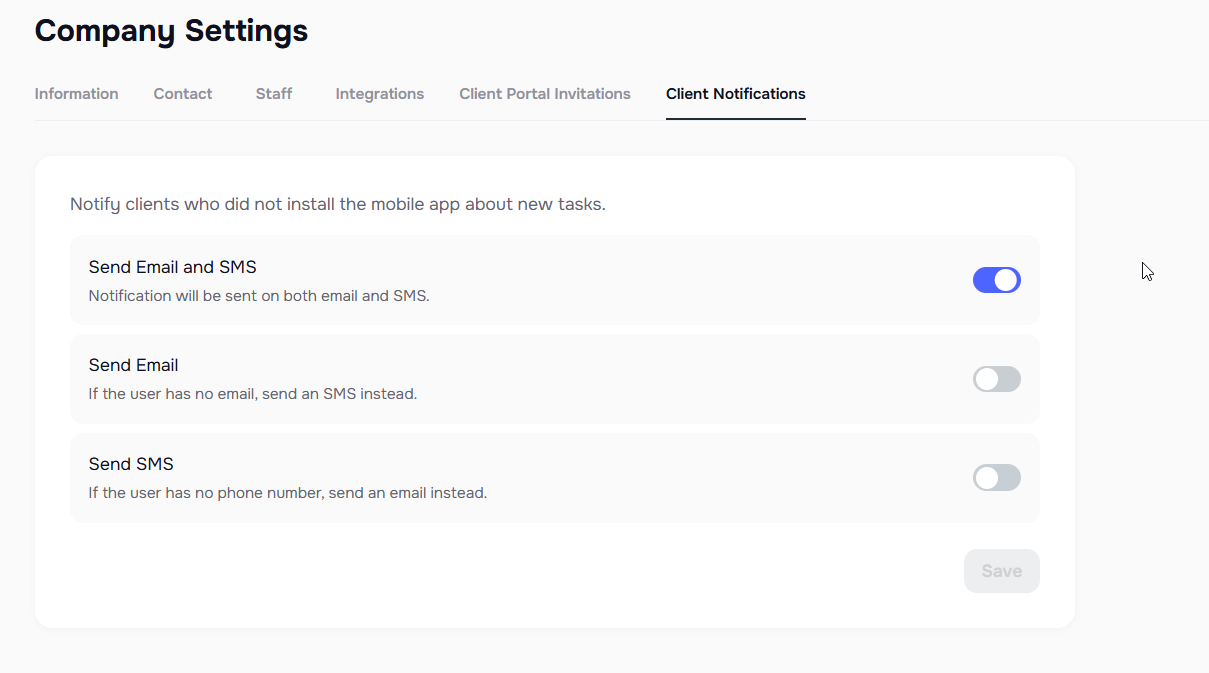Open the Integrations tab

(379, 93)
